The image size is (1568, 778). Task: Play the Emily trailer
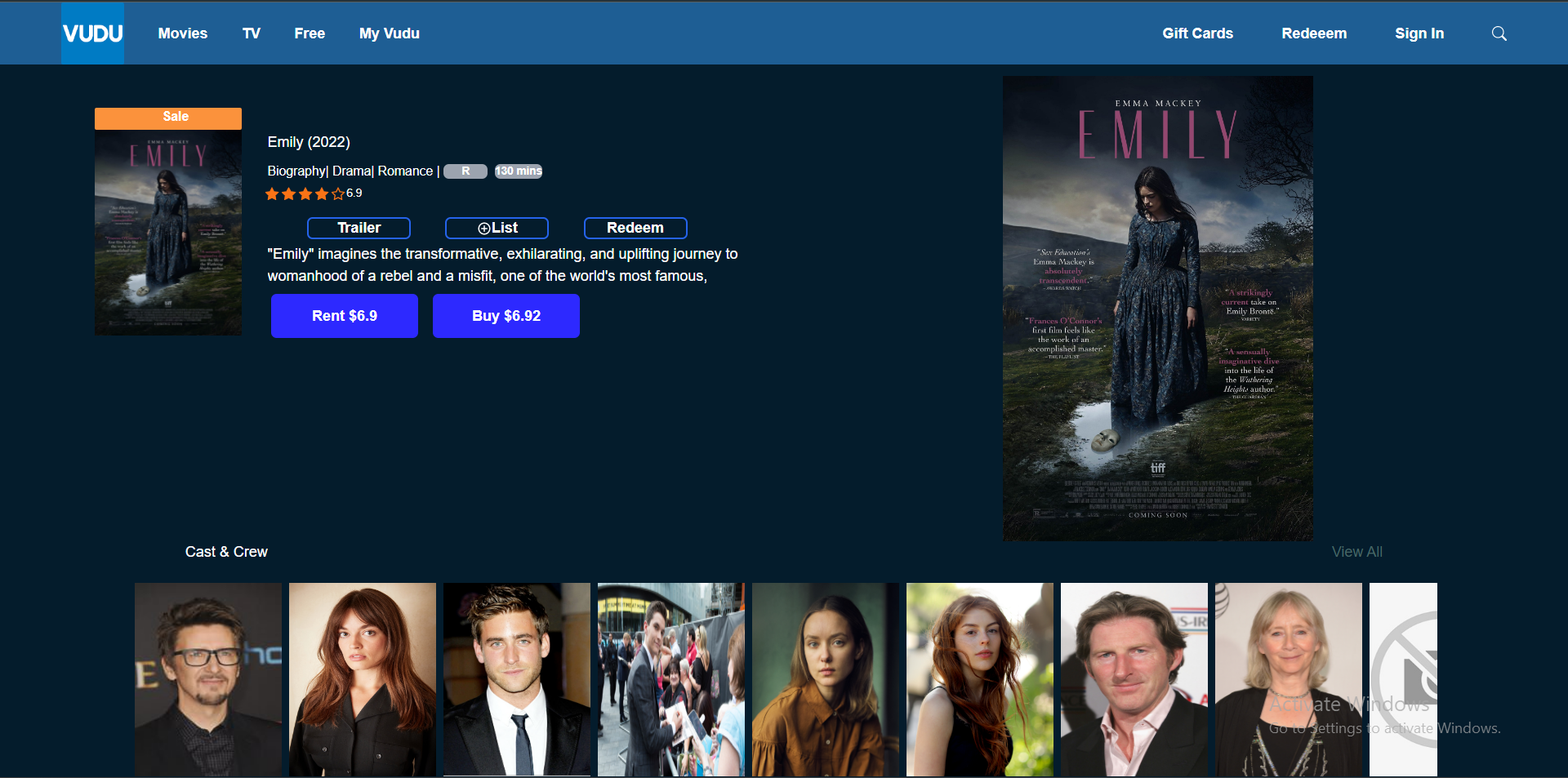pos(359,228)
